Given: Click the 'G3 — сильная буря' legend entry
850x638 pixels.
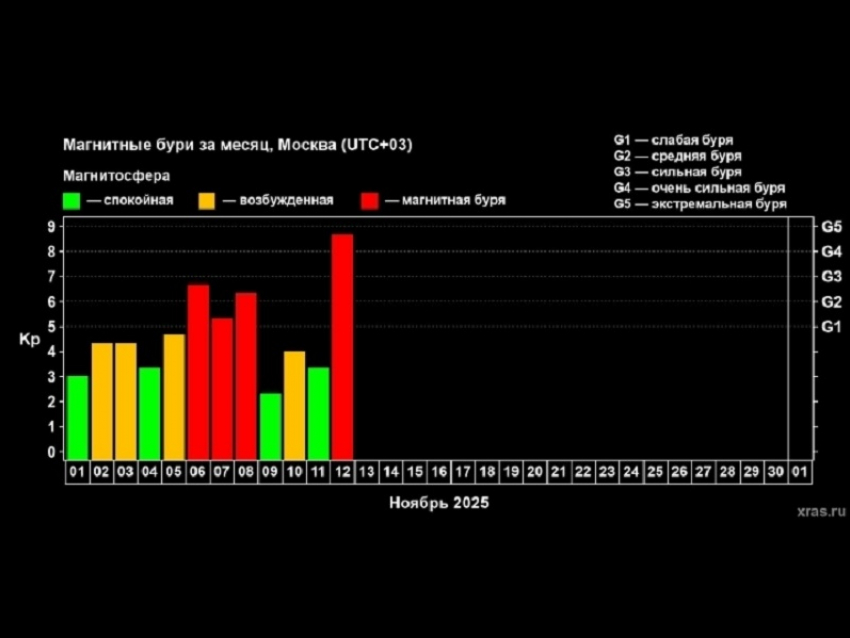Looking at the screenshot, I should coord(677,172).
